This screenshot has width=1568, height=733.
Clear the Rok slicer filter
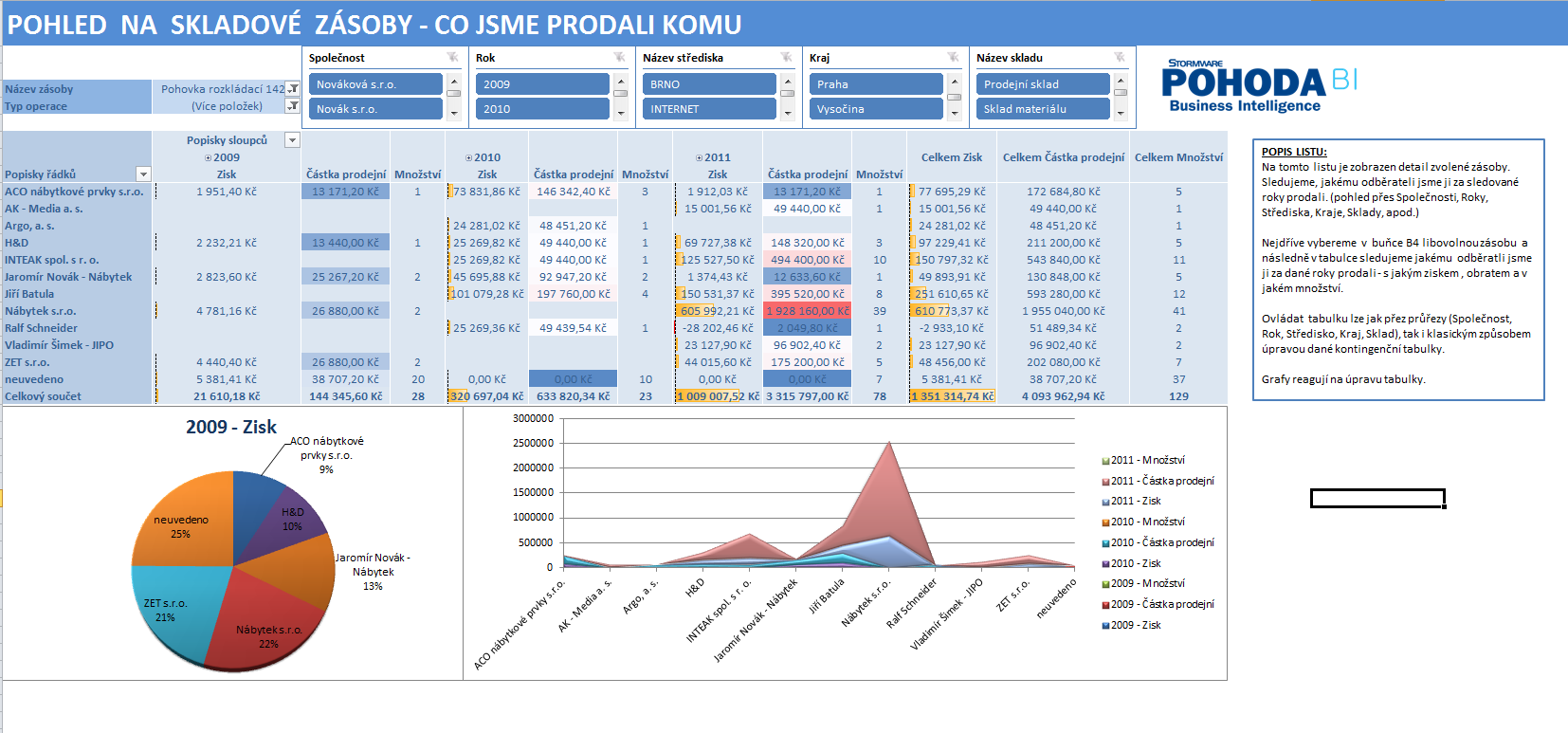(x=619, y=58)
